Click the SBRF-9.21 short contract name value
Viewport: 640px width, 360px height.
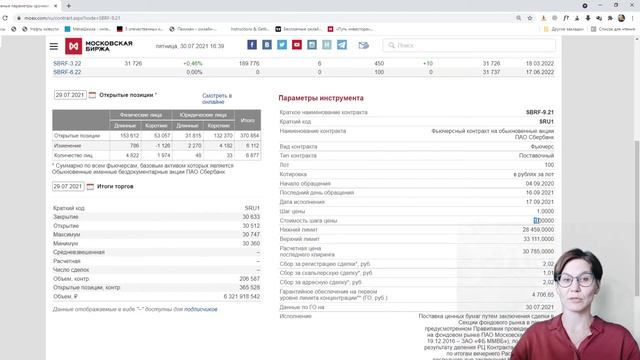click(x=540, y=112)
